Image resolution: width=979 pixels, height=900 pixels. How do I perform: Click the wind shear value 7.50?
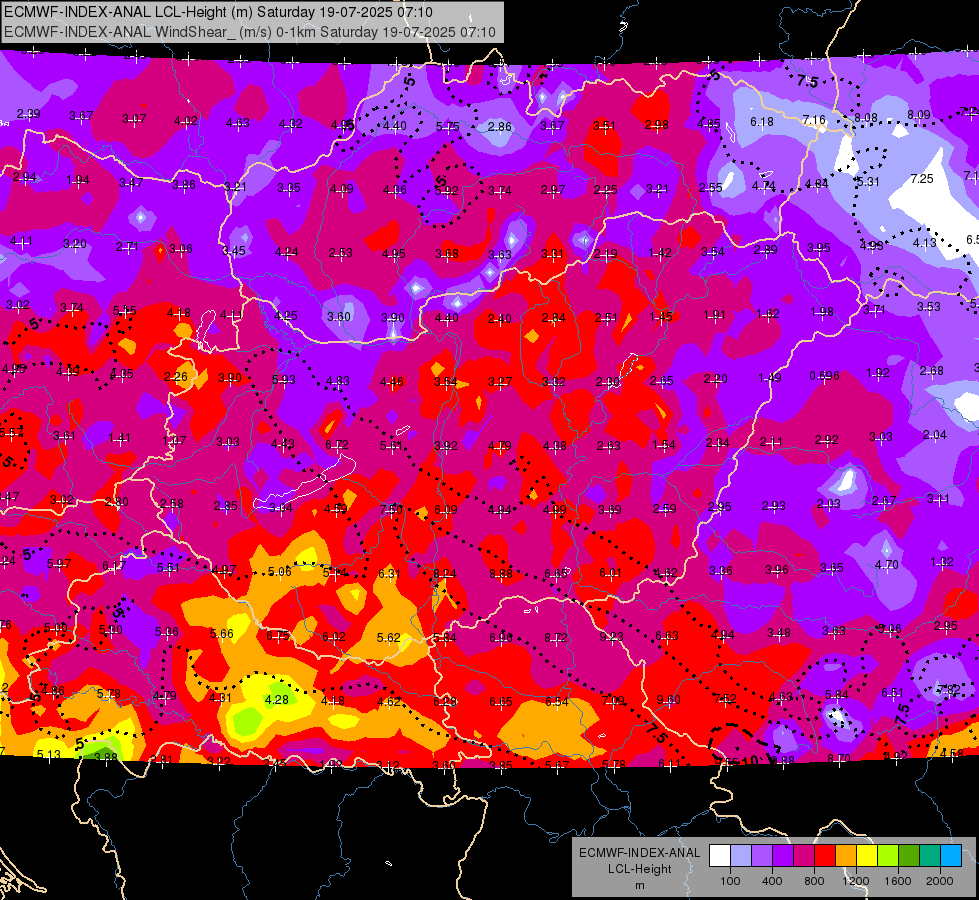coord(391,509)
